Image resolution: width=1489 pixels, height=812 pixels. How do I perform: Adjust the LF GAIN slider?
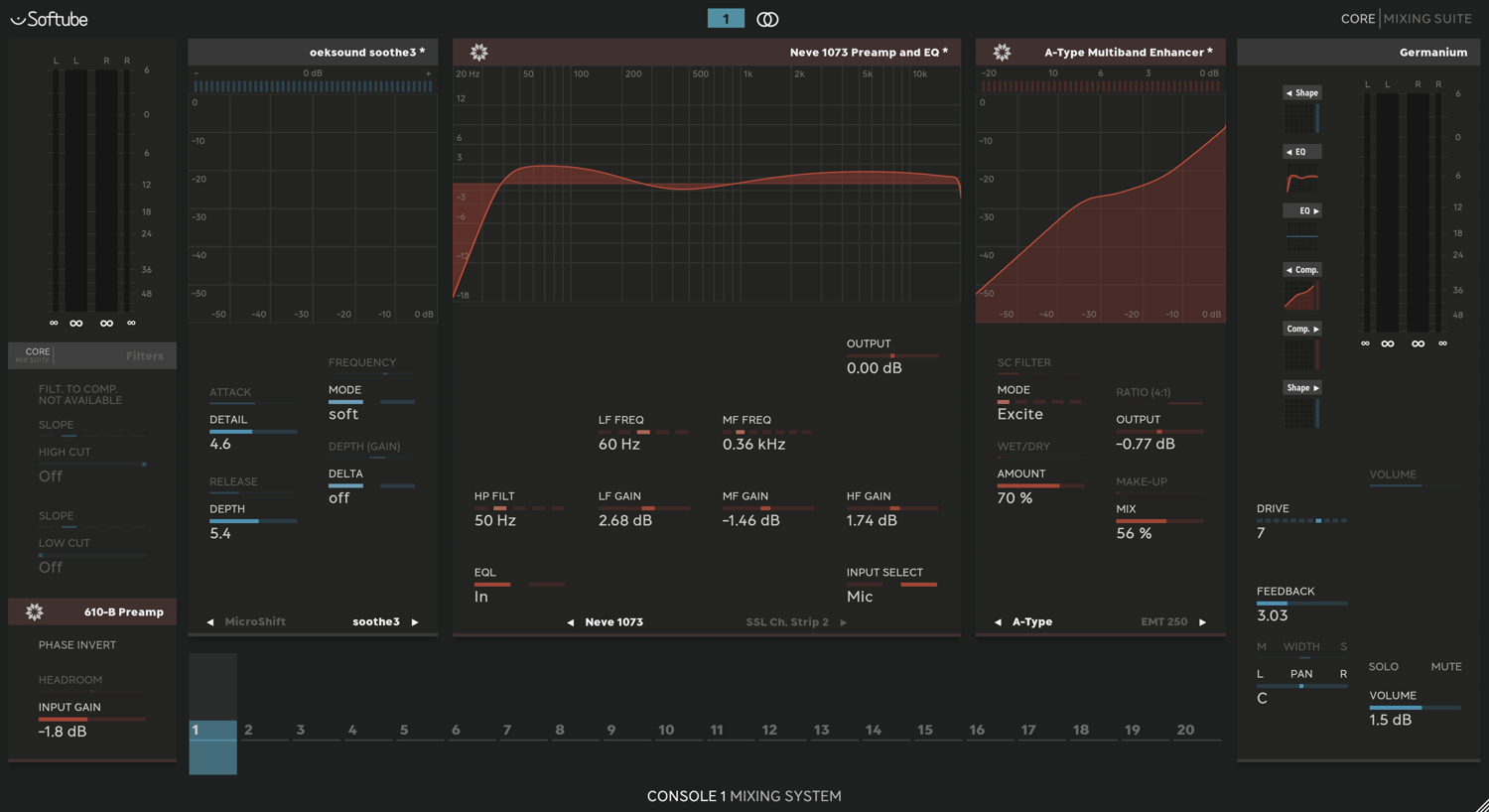click(643, 508)
